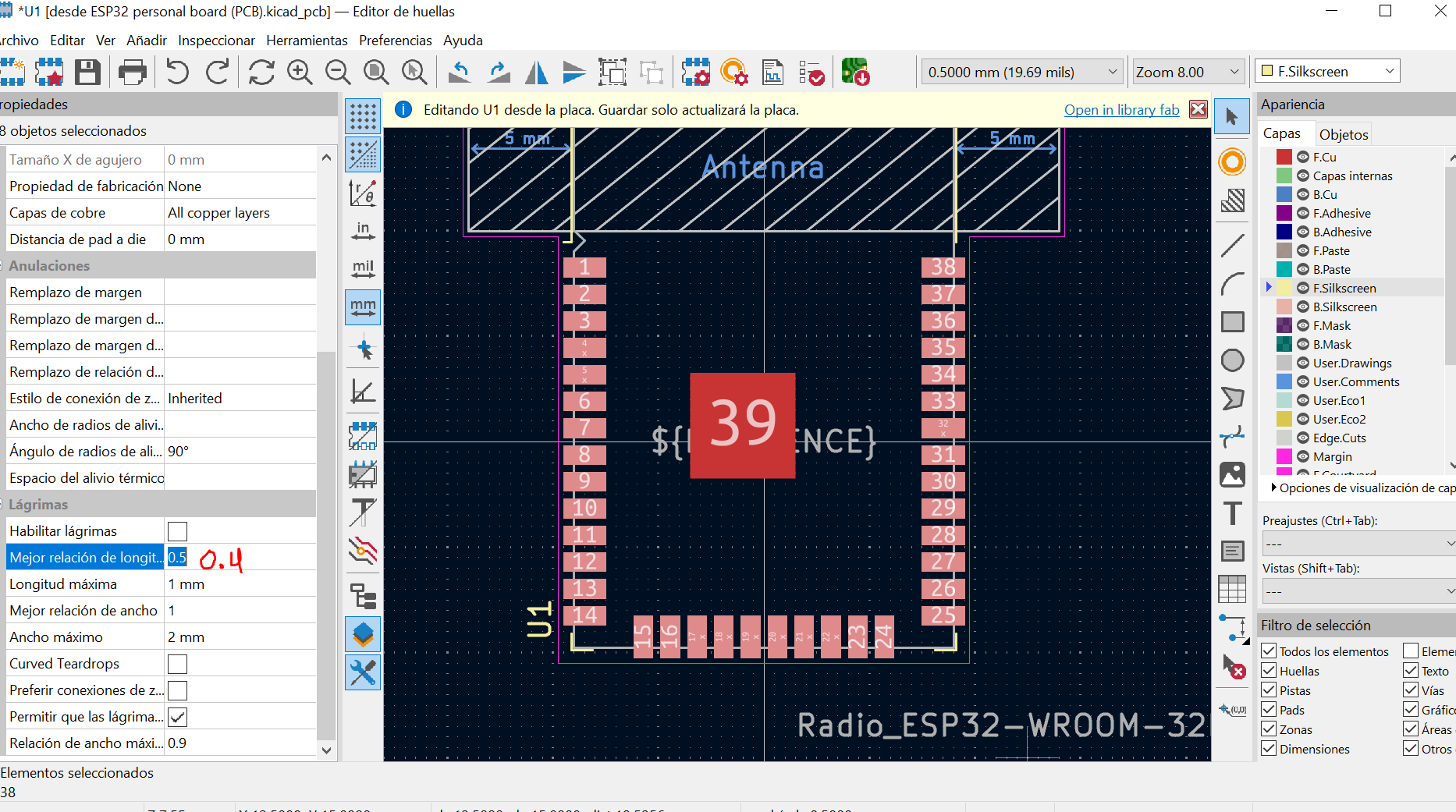Screen dimensions: 1456x812
Task: Open the Añadir menu
Action: [x=147, y=41]
